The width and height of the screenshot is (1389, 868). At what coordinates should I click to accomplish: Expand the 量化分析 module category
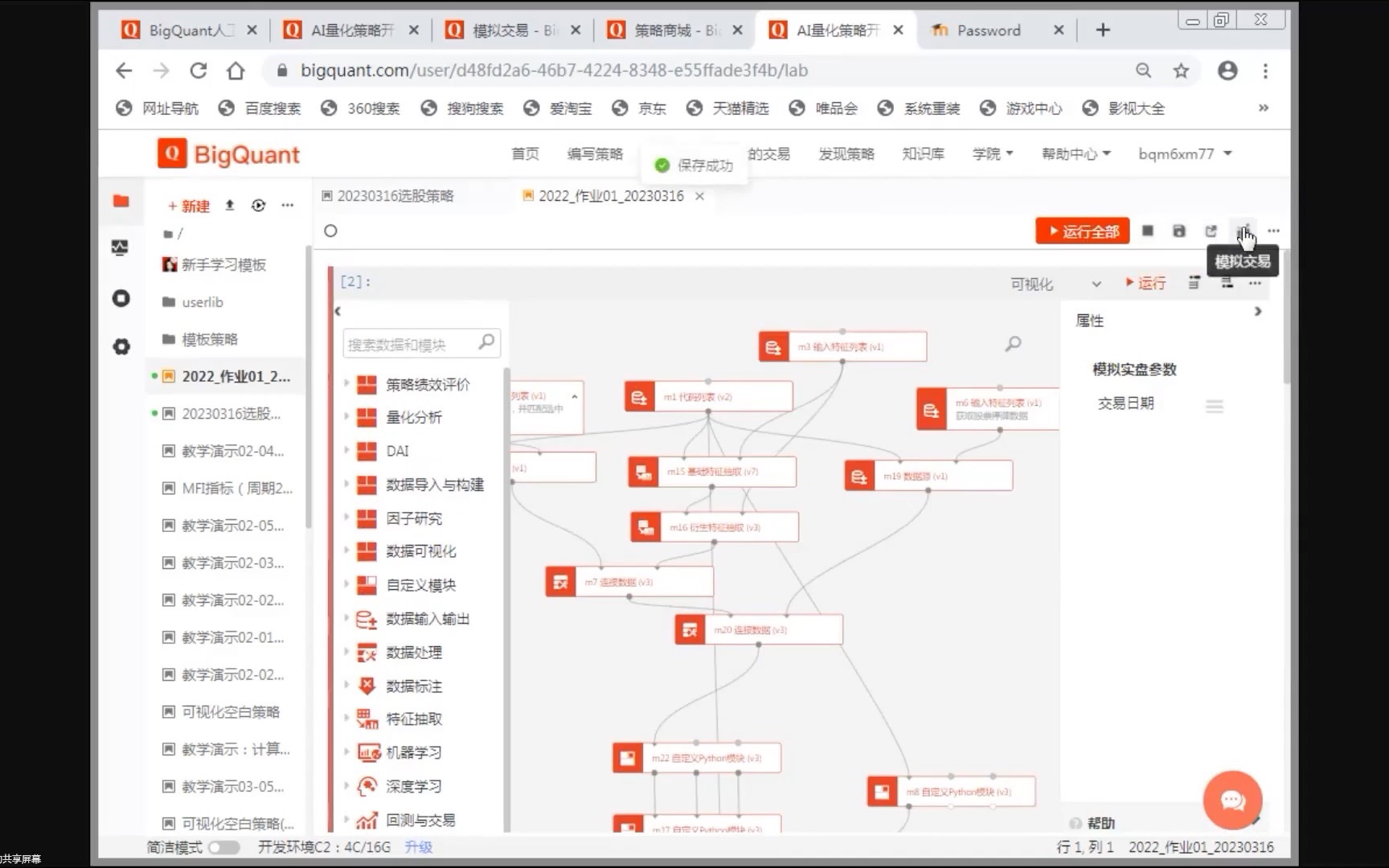[346, 417]
